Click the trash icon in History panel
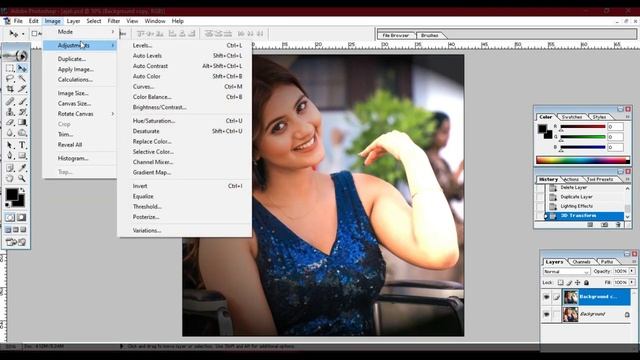 click(618, 224)
